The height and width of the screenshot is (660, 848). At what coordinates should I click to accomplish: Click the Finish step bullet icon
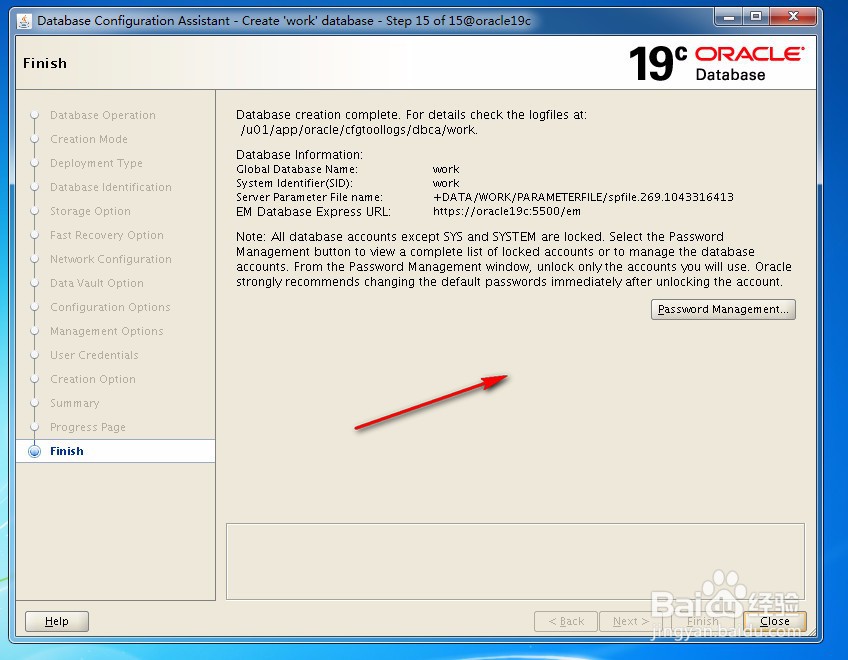click(x=35, y=451)
